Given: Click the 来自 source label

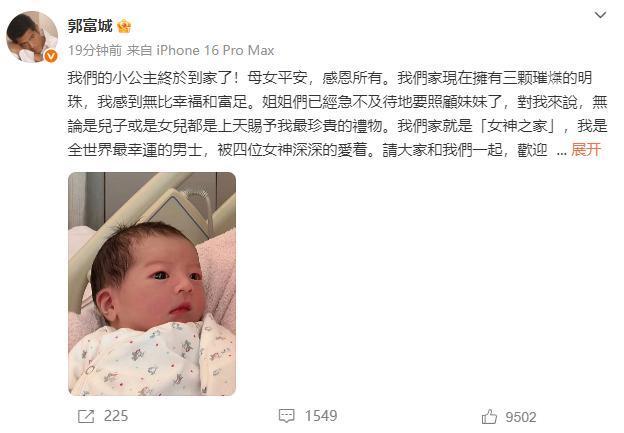Looking at the screenshot, I should [x=139, y=51].
